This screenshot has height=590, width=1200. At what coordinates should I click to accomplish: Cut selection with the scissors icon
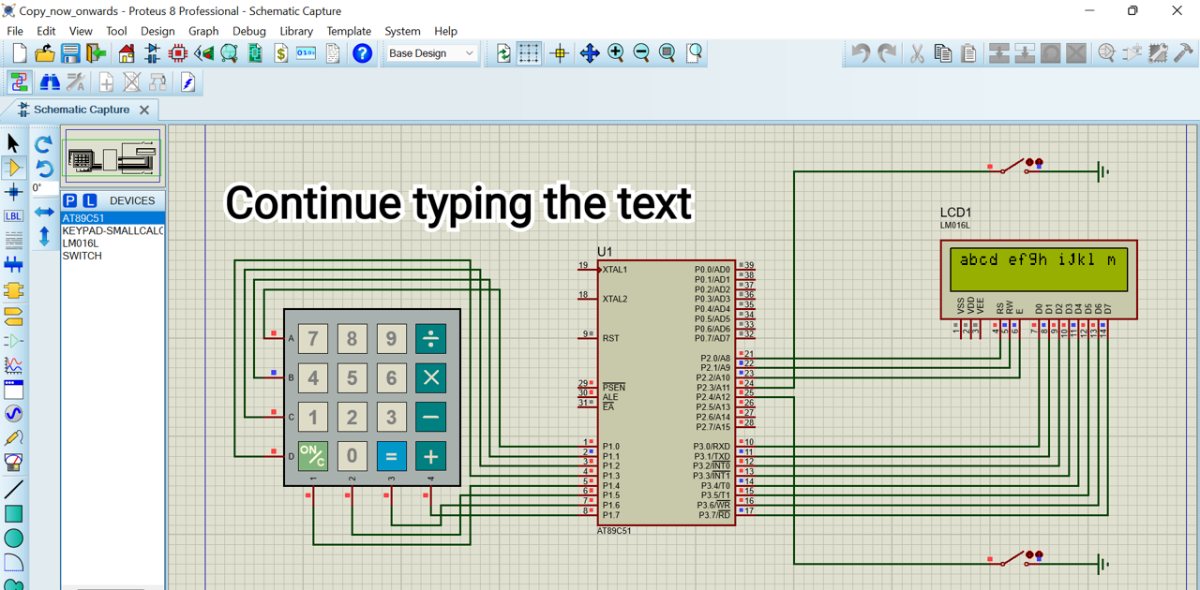click(x=916, y=53)
